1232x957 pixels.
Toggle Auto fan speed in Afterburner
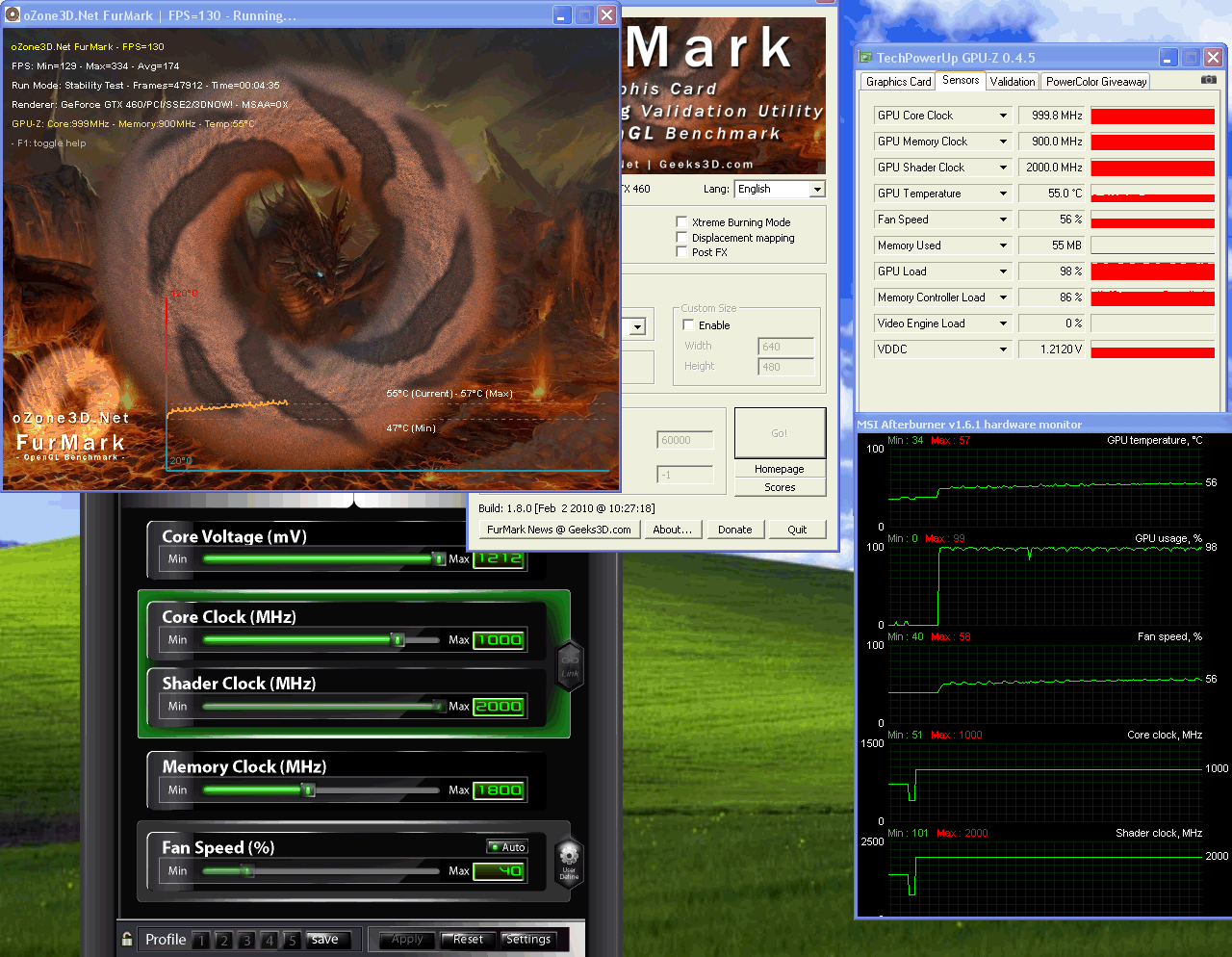click(x=507, y=847)
